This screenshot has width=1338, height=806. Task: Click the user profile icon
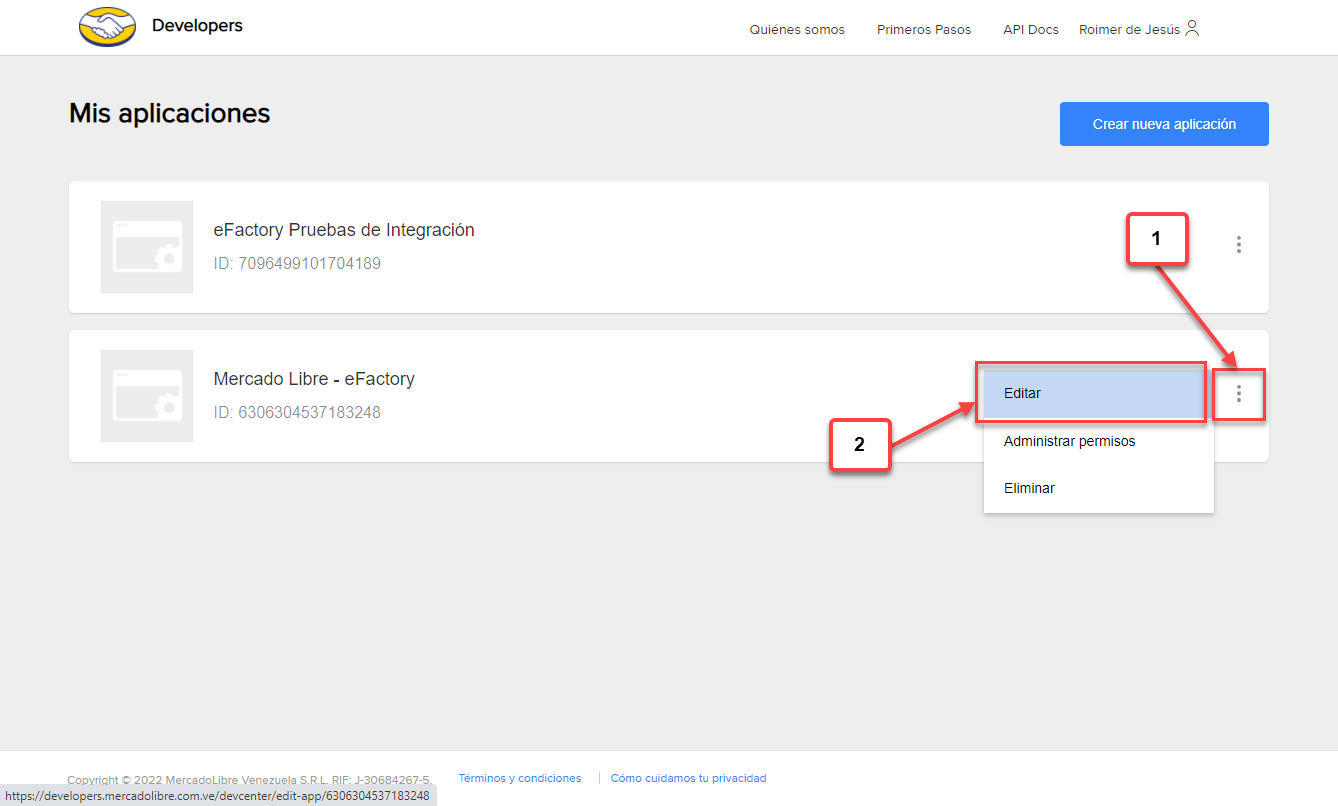pyautogui.click(x=1192, y=29)
